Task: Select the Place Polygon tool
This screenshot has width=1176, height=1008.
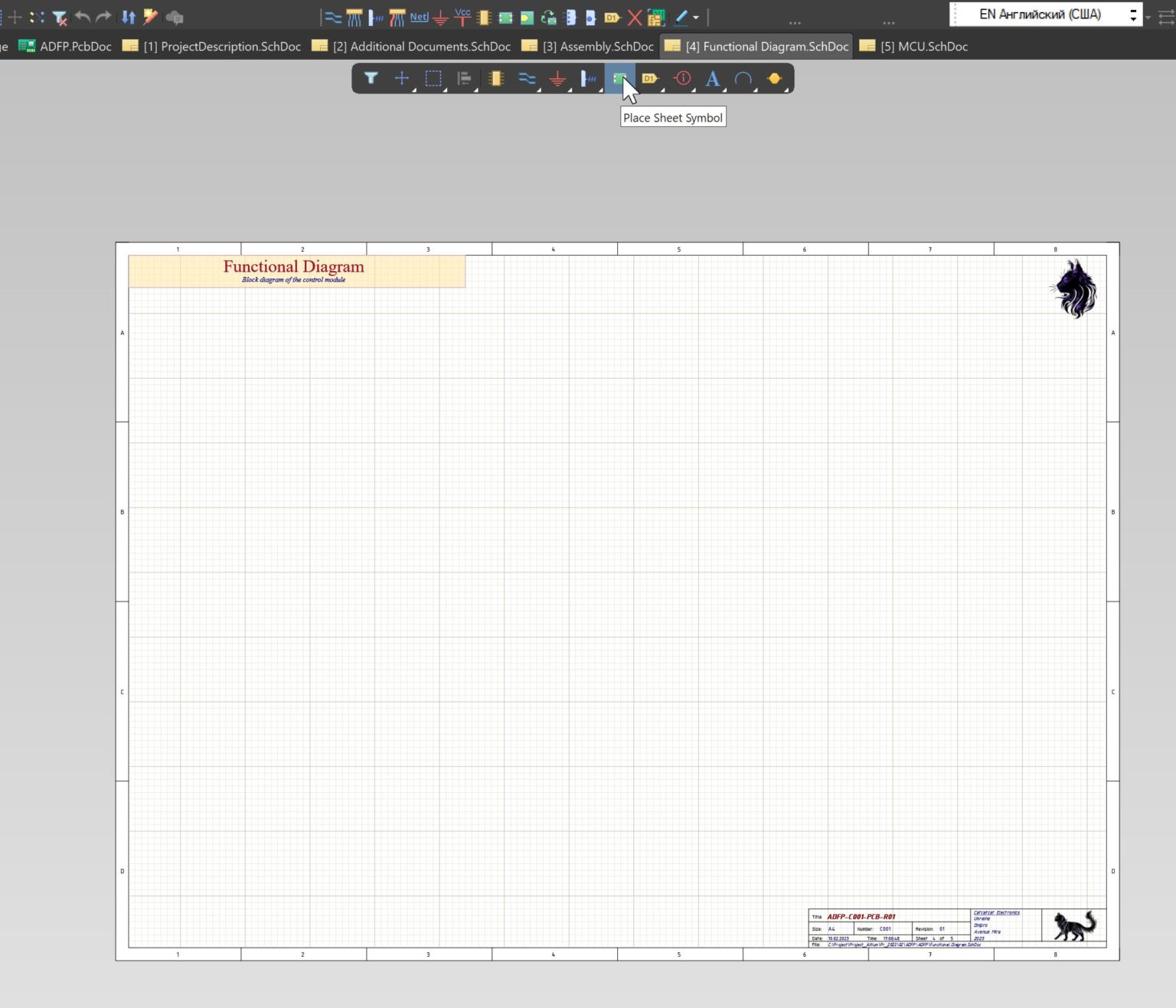Action: pyautogui.click(x=775, y=78)
